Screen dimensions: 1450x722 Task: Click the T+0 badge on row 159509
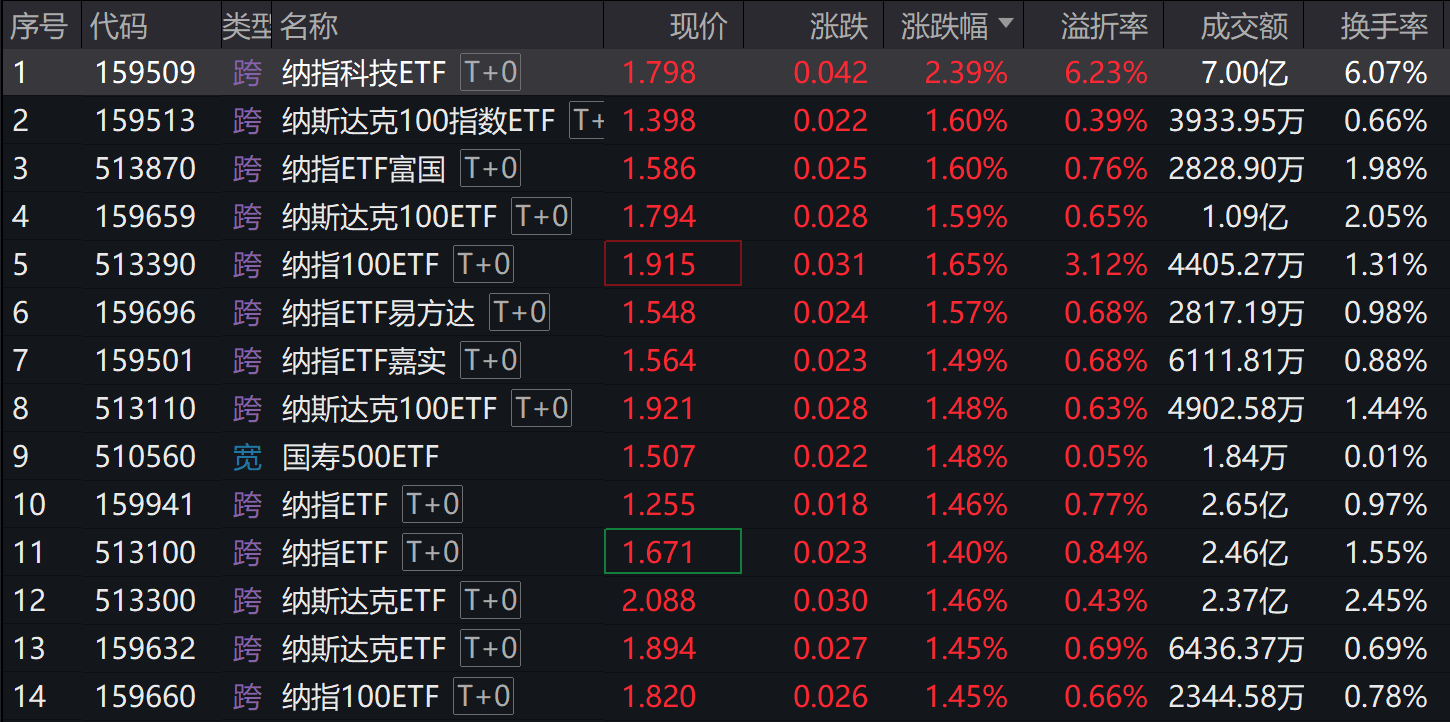click(x=490, y=73)
